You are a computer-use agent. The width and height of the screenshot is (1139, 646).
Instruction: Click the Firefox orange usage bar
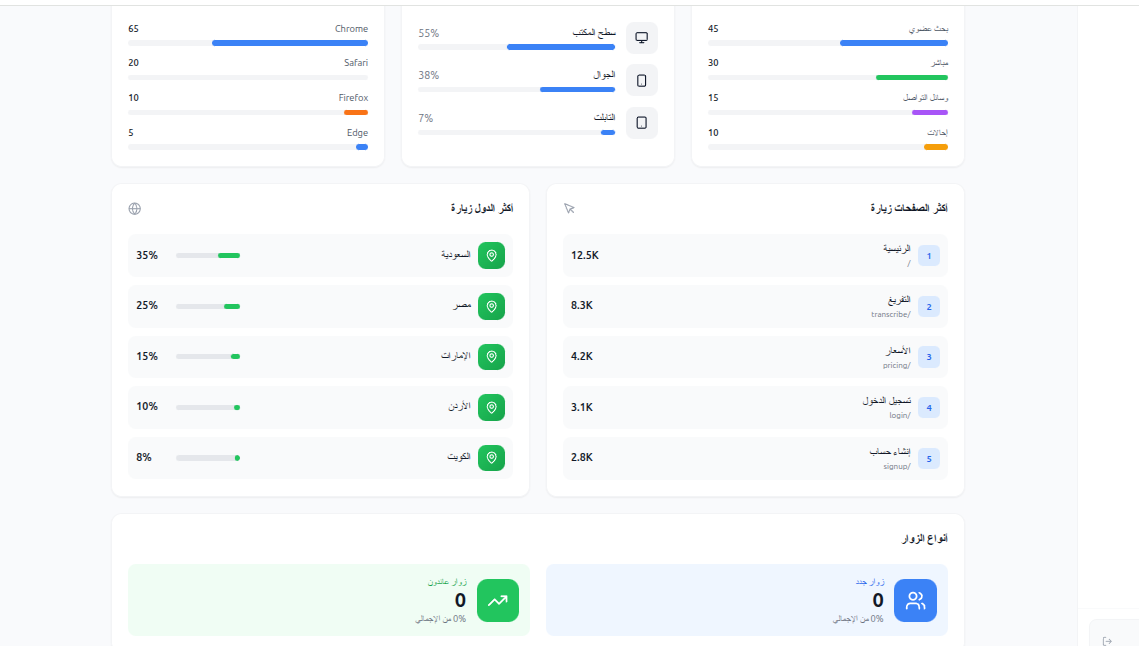tap(355, 112)
